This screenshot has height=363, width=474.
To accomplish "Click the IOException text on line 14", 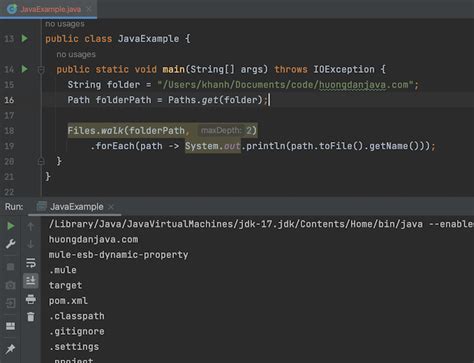I will [344, 69].
